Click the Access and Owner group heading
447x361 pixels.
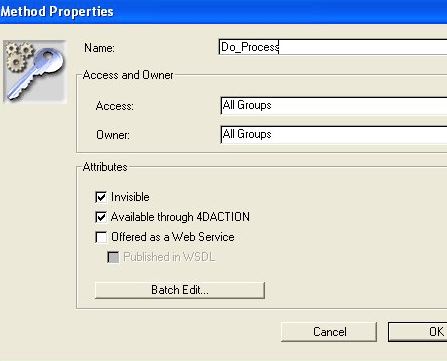click(128, 75)
